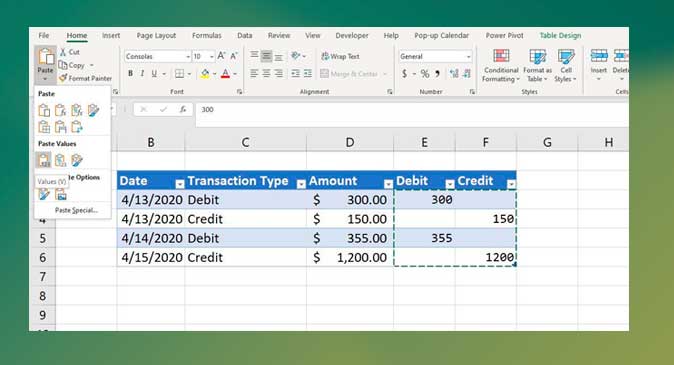This screenshot has width=674, height=365.
Task: Expand the Conditional Formatting menu
Action: [x=501, y=65]
